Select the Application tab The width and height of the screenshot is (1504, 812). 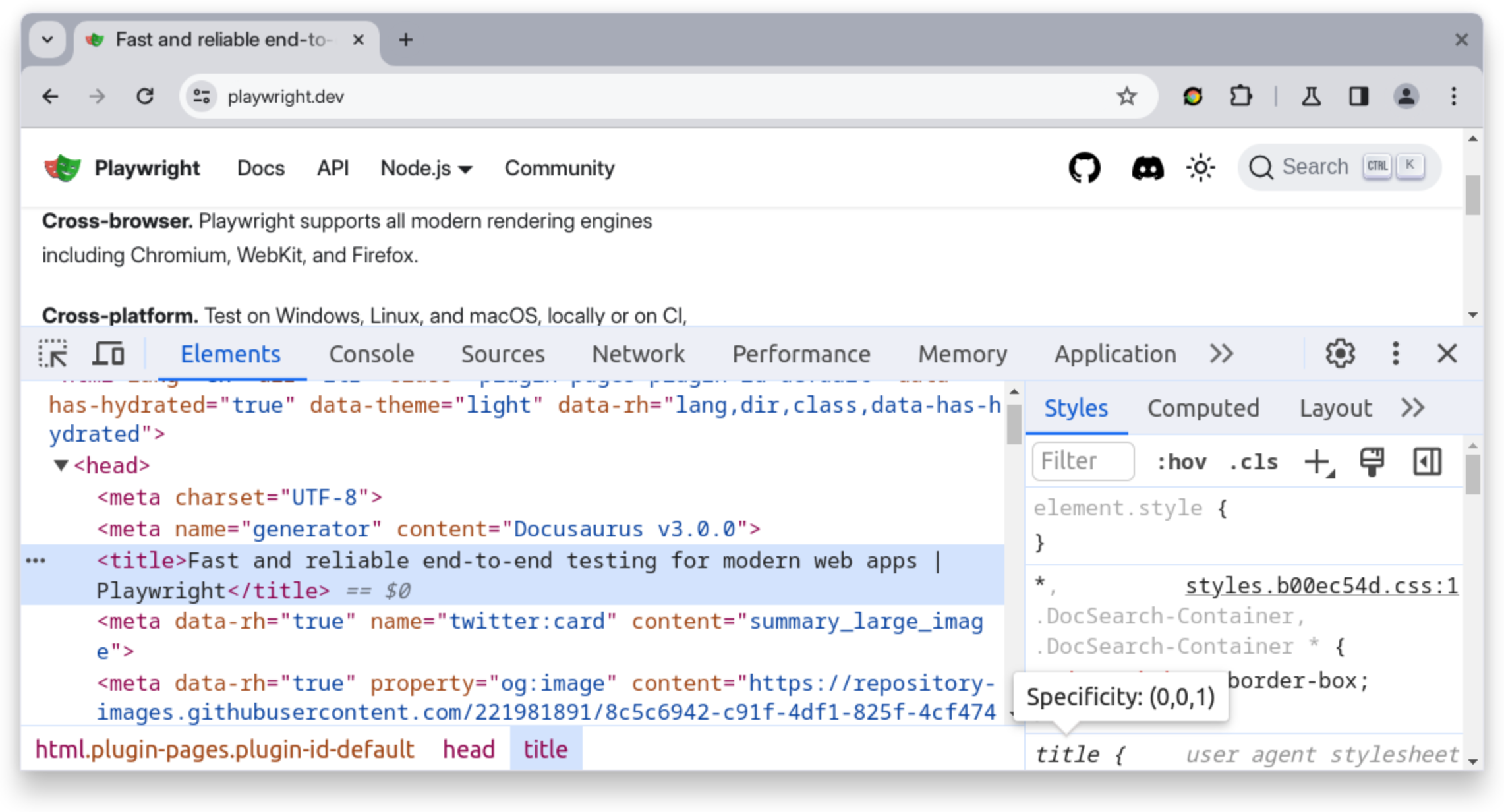pyautogui.click(x=1115, y=354)
